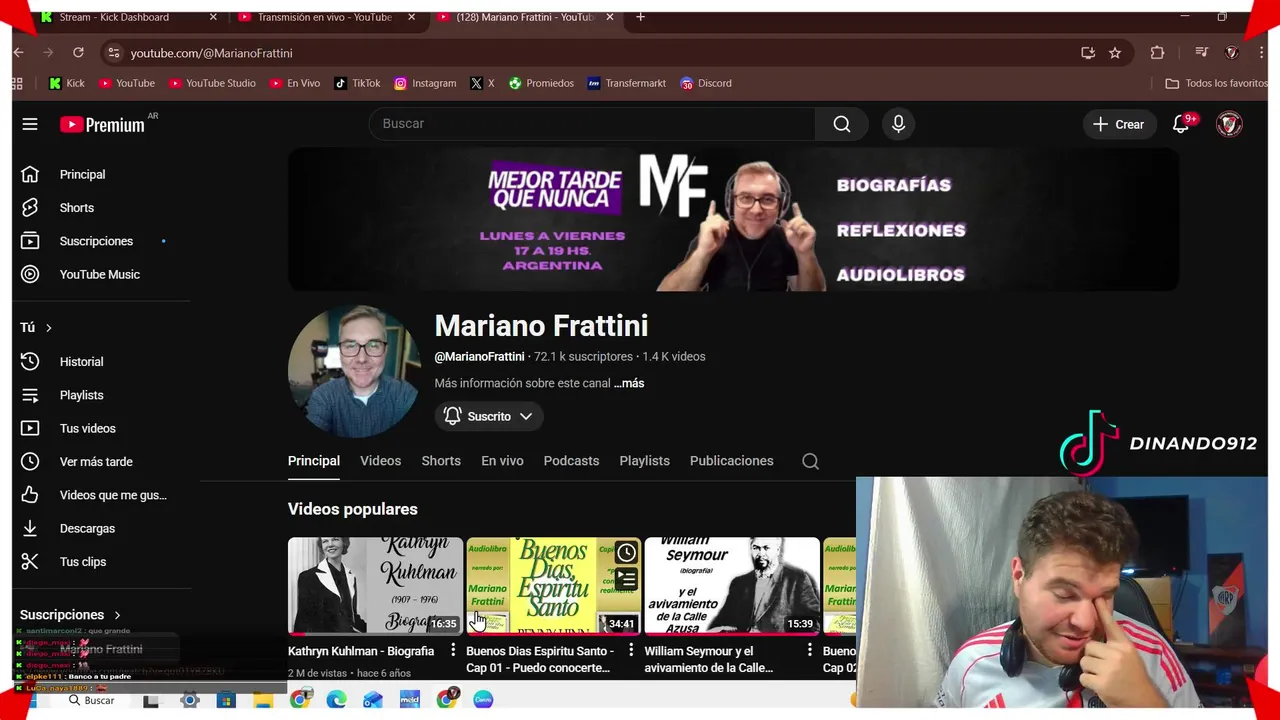Click the Mariano Frattini channel avatar
The height and width of the screenshot is (720, 1280).
pos(354,371)
